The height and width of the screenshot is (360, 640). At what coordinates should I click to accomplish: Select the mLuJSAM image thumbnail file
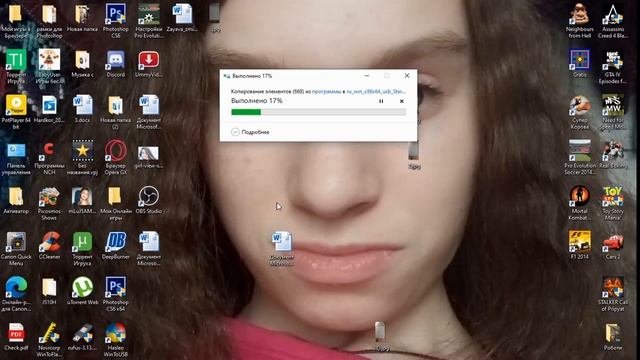[x=82, y=200]
